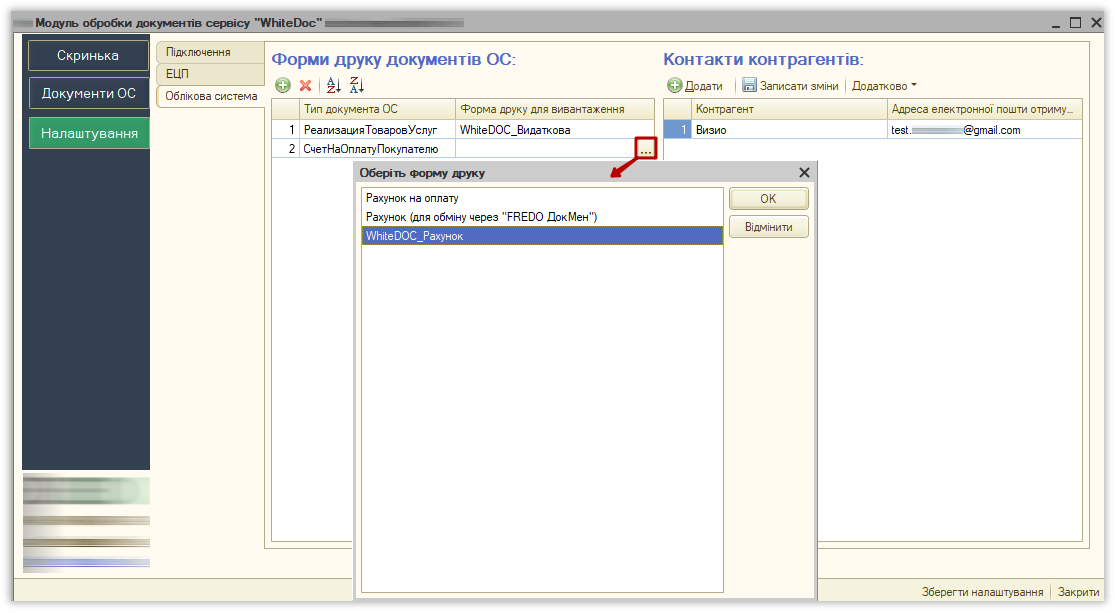Click the diskette icon beside Записати зміни
Image resolution: width=1115 pixels, height=613 pixels.
point(749,85)
